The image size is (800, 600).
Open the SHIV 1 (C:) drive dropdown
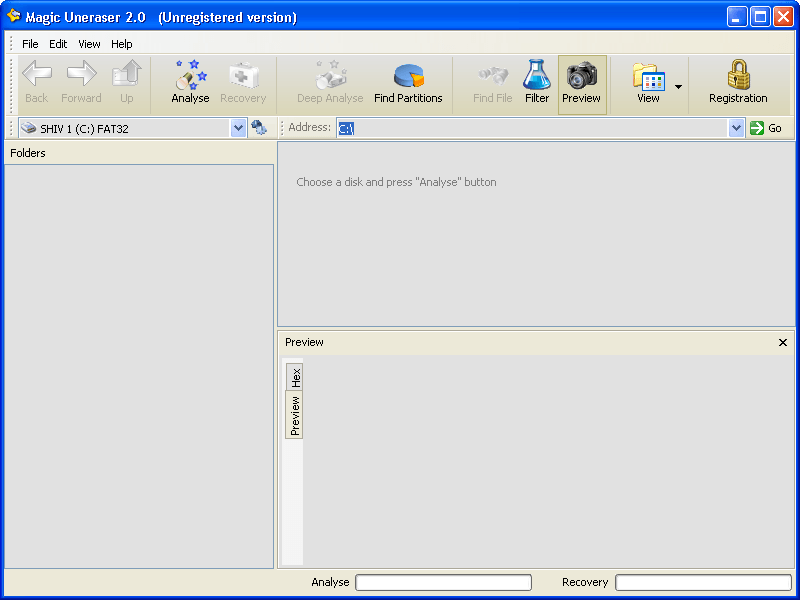(238, 127)
